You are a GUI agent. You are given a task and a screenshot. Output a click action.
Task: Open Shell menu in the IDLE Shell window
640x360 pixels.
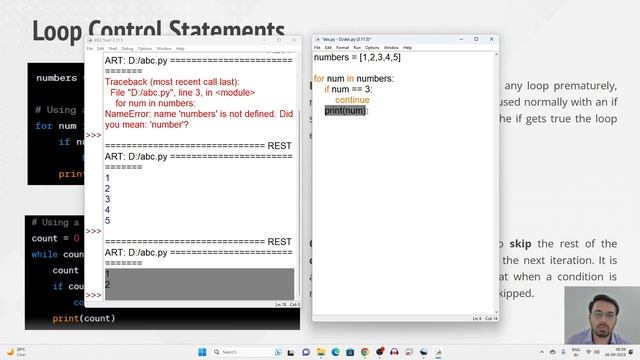(113, 49)
